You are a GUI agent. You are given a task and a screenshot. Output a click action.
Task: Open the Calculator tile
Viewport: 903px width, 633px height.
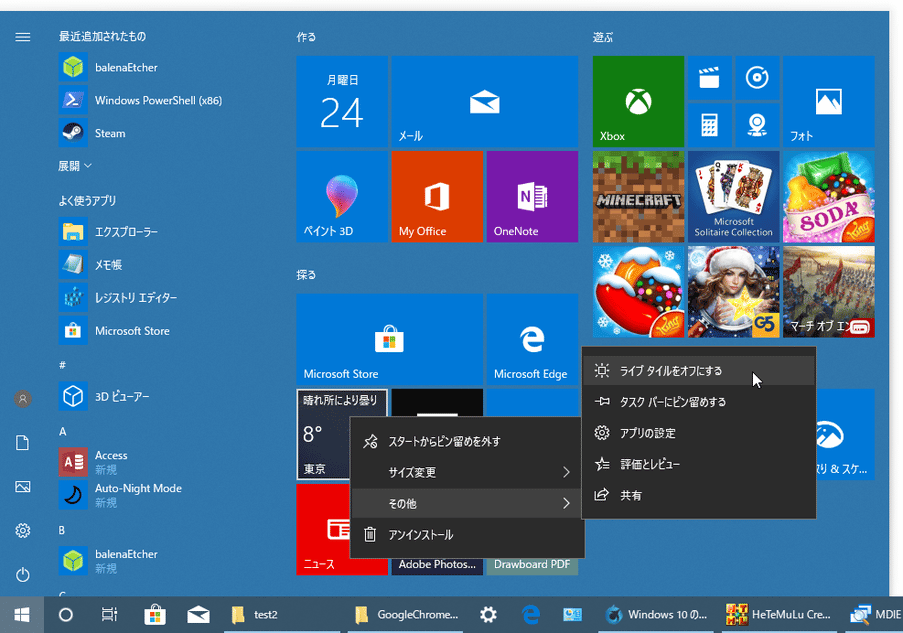[x=710, y=125]
